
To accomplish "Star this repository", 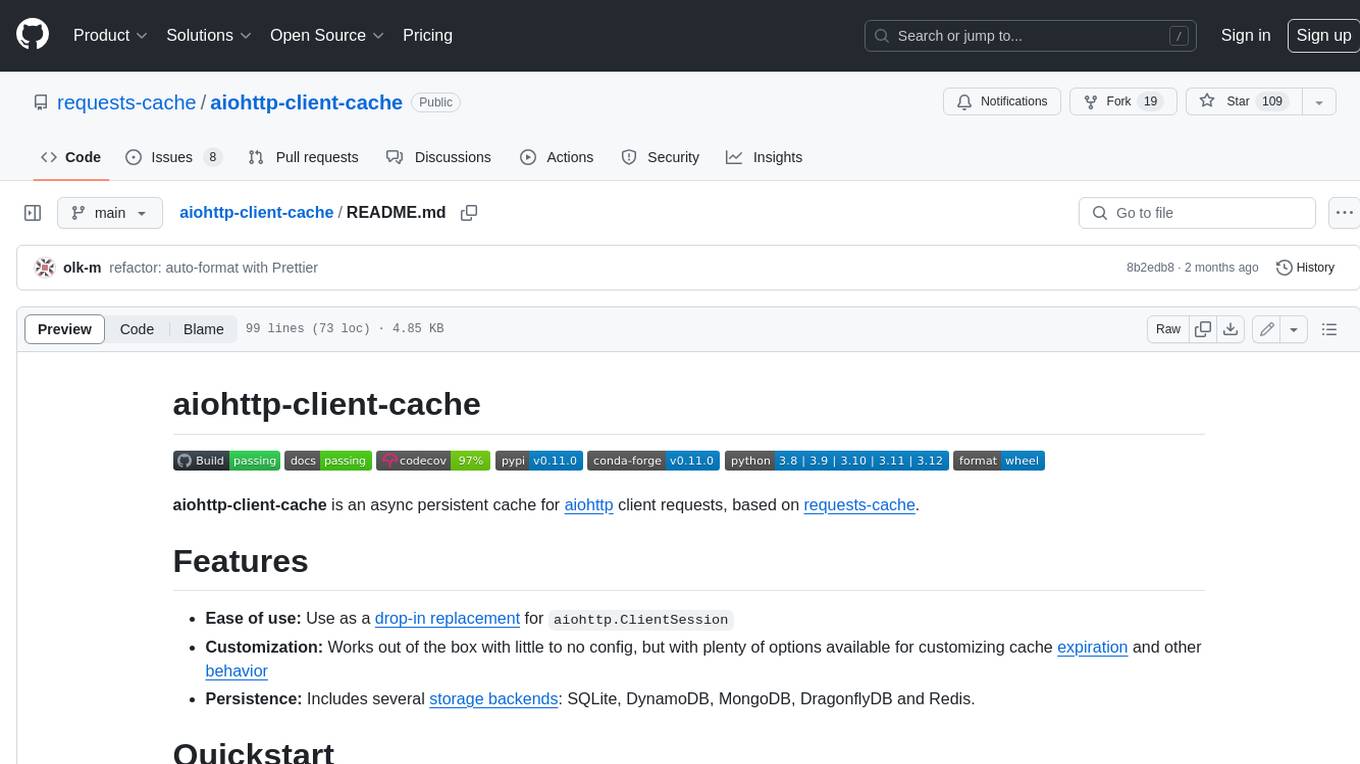I will 1243,102.
